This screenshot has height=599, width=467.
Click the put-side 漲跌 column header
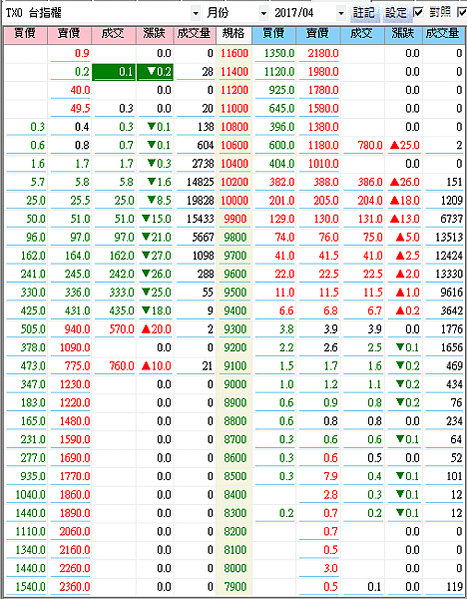click(403, 34)
